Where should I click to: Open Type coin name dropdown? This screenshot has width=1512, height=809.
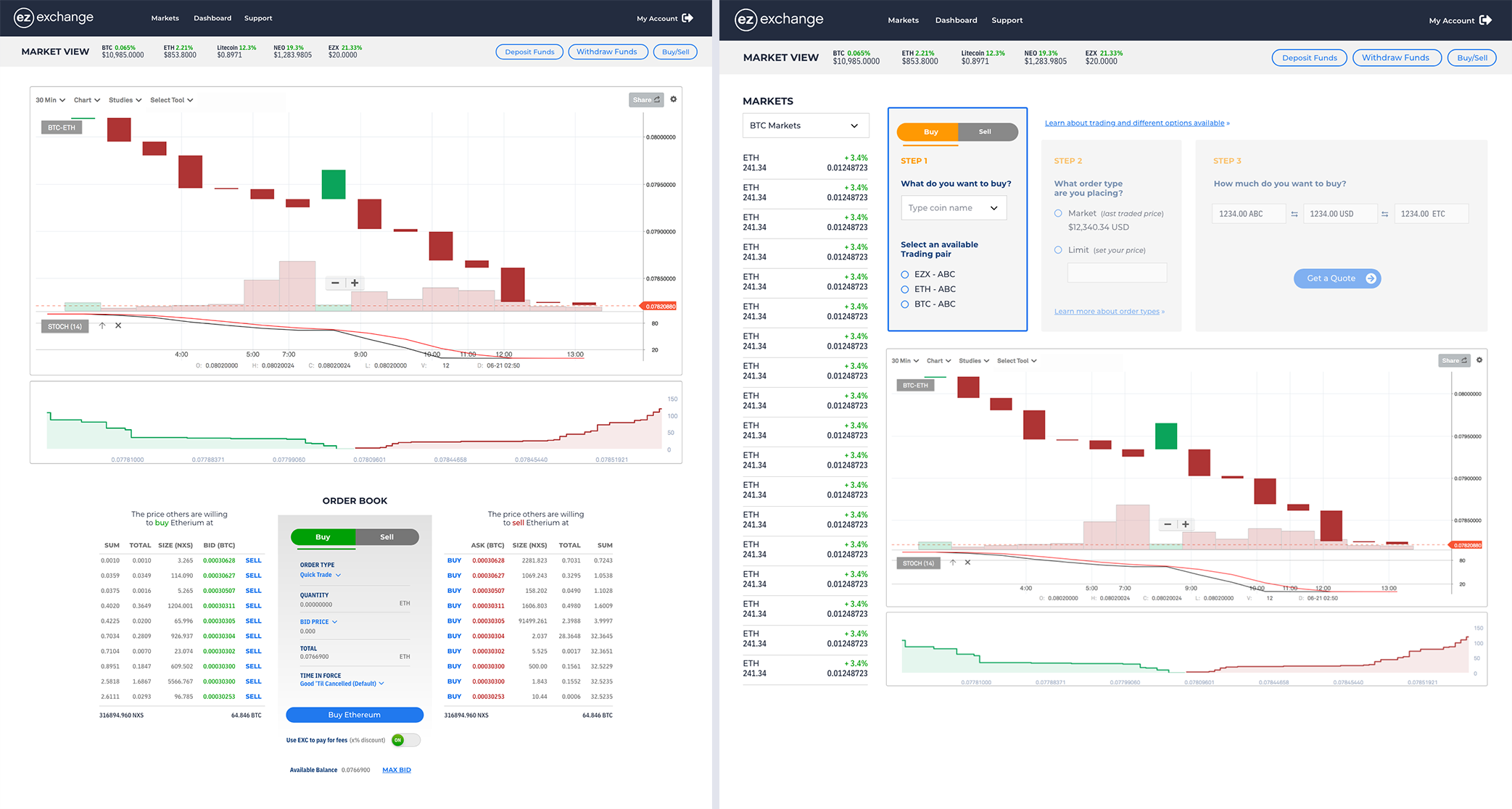954,208
